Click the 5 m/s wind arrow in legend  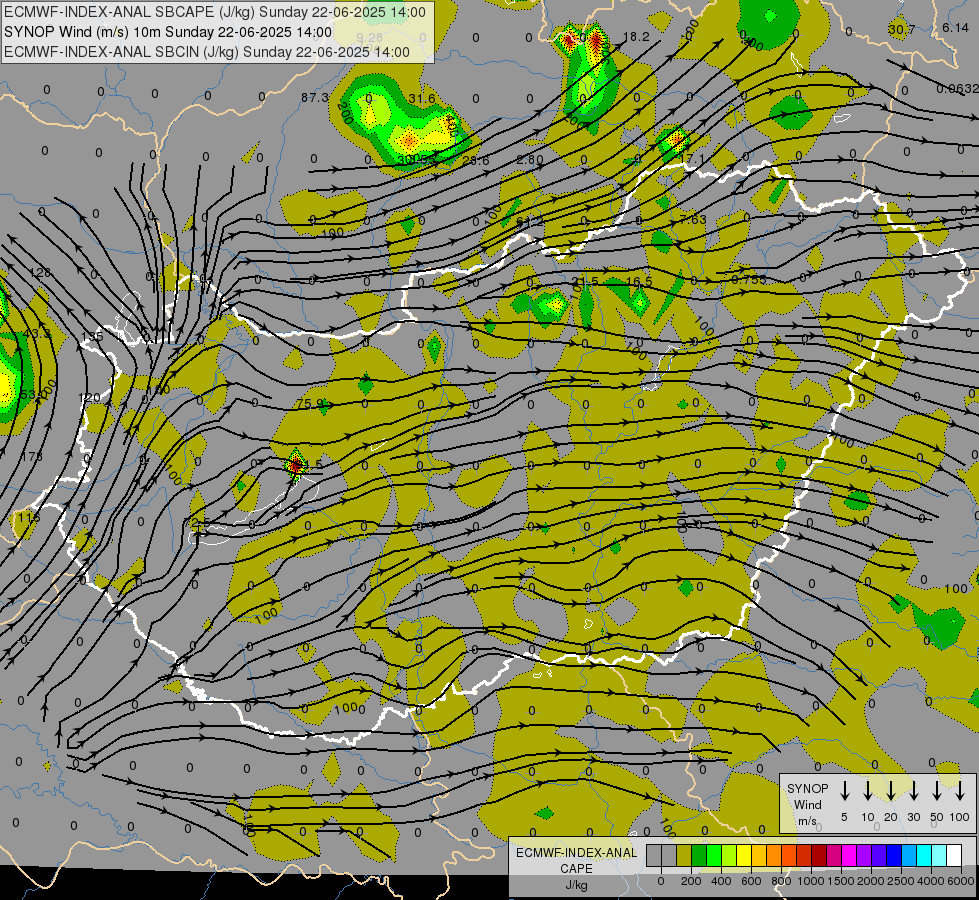pyautogui.click(x=844, y=790)
